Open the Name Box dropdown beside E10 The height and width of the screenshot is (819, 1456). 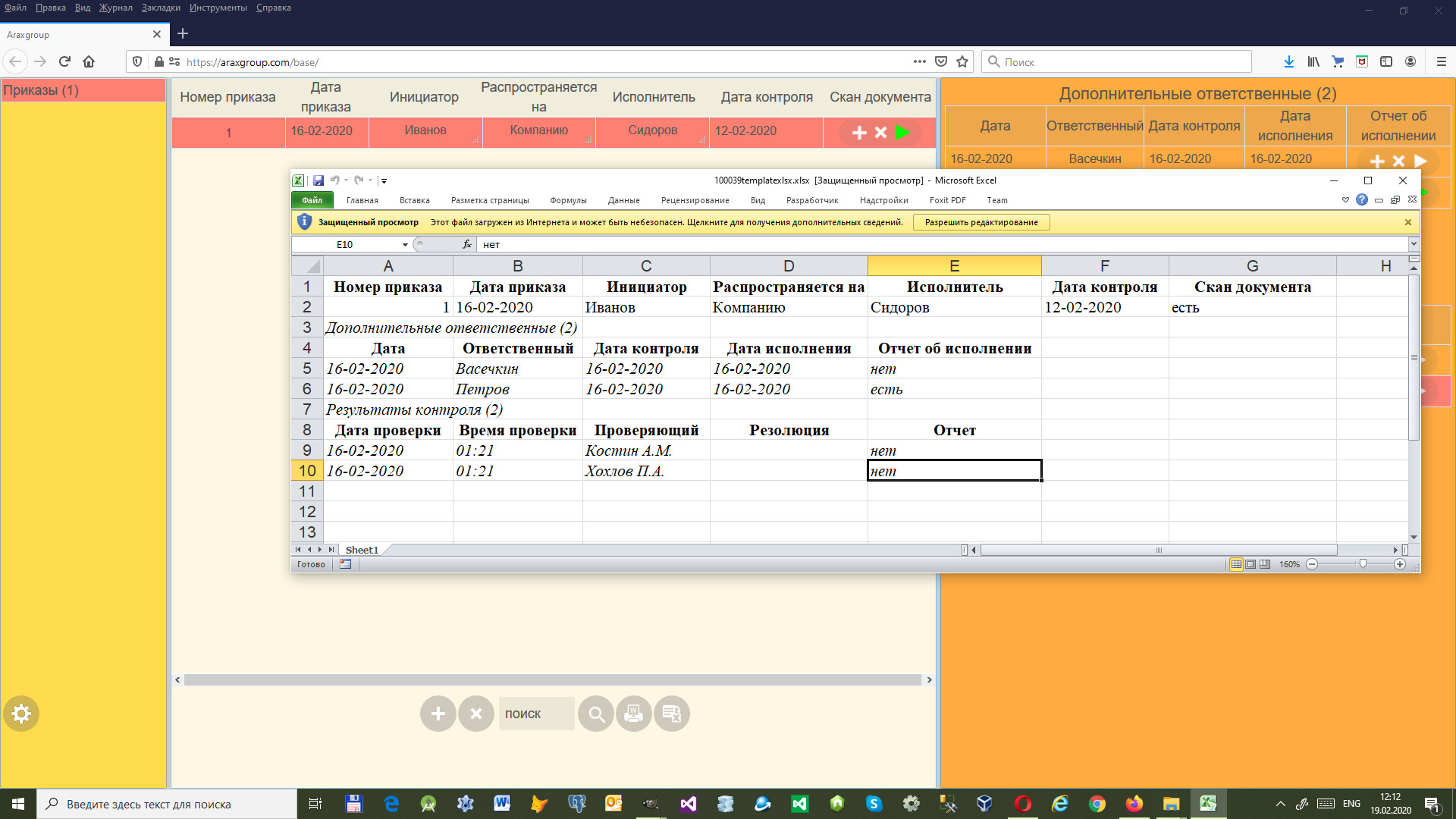[405, 244]
